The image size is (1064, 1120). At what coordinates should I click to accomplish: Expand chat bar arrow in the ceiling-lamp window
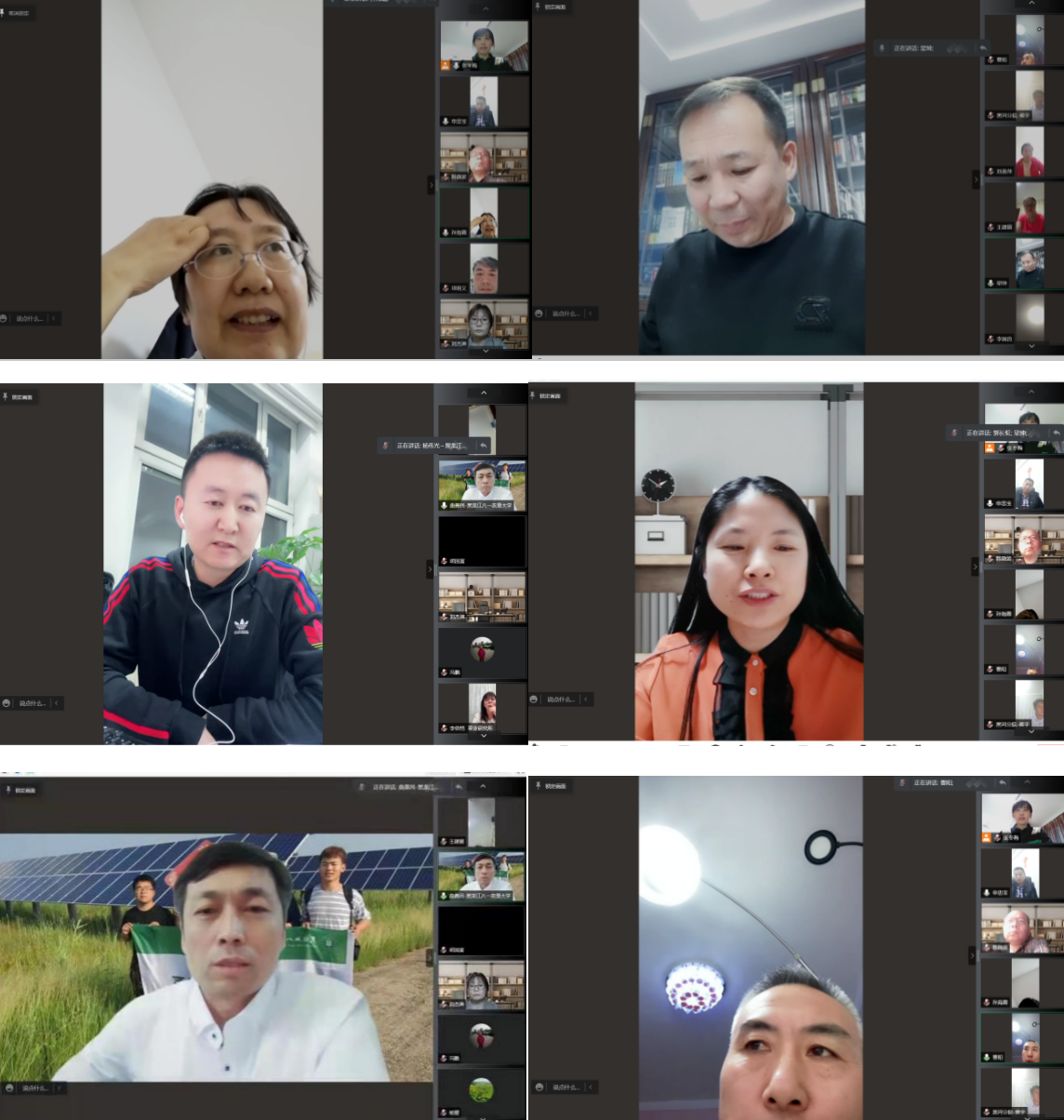click(x=590, y=1087)
